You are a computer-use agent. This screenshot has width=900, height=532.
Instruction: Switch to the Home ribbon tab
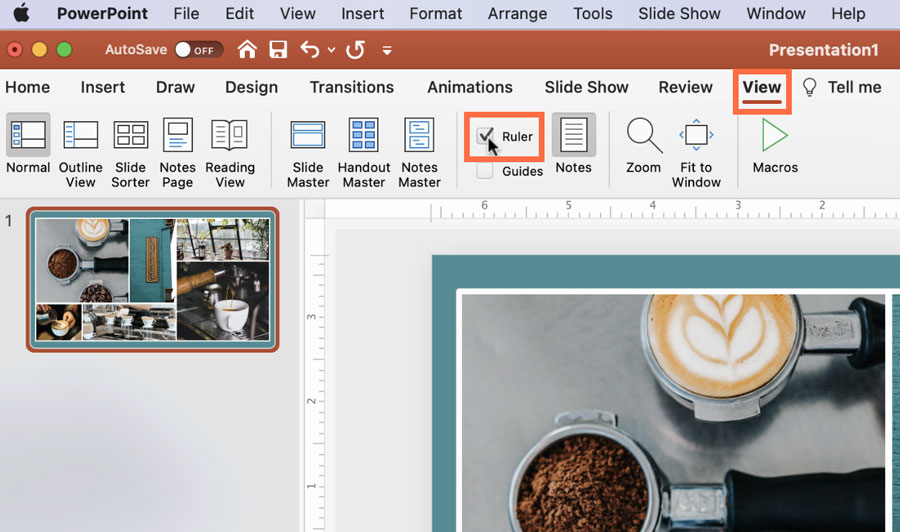pyautogui.click(x=28, y=87)
